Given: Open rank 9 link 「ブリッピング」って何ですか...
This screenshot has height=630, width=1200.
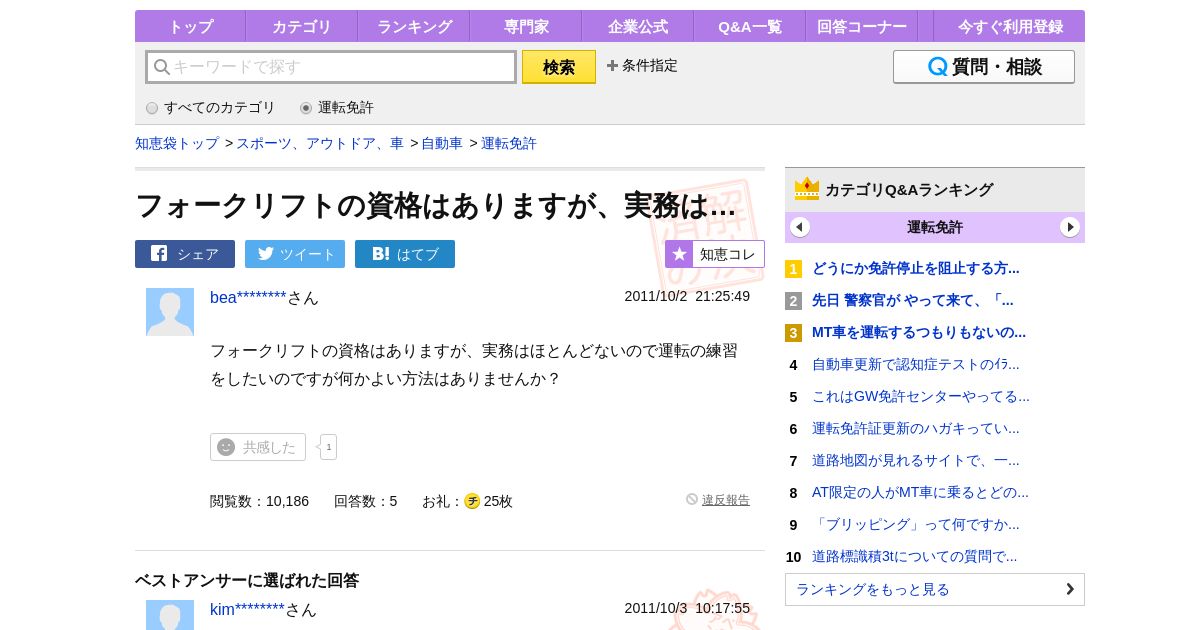Looking at the screenshot, I should [916, 524].
